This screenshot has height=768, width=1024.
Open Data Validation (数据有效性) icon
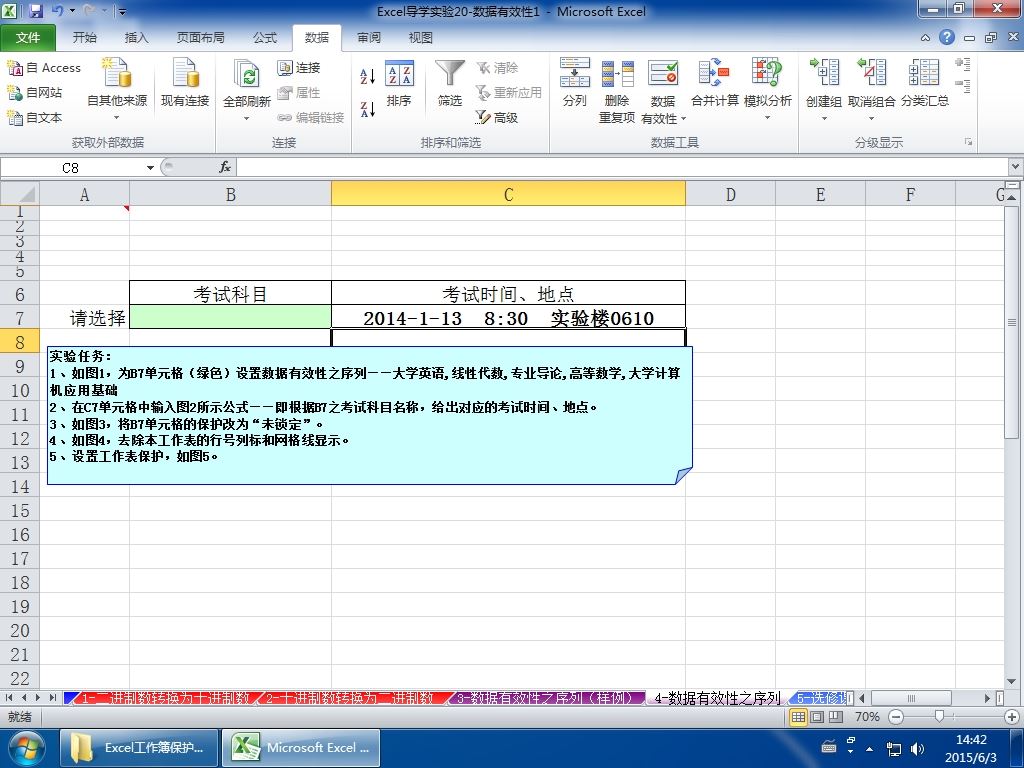[663, 74]
